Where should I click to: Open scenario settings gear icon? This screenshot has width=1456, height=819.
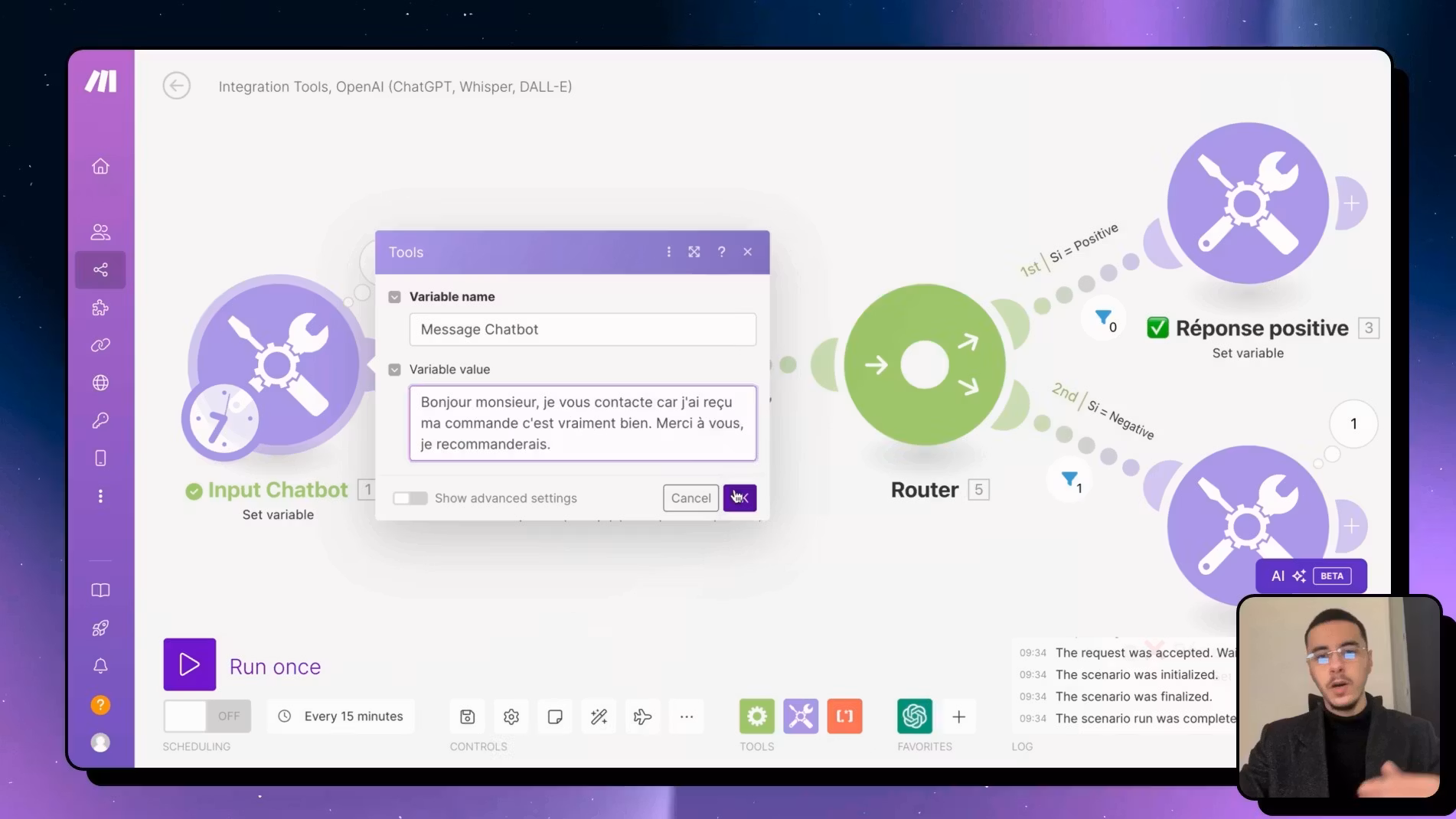click(x=511, y=717)
